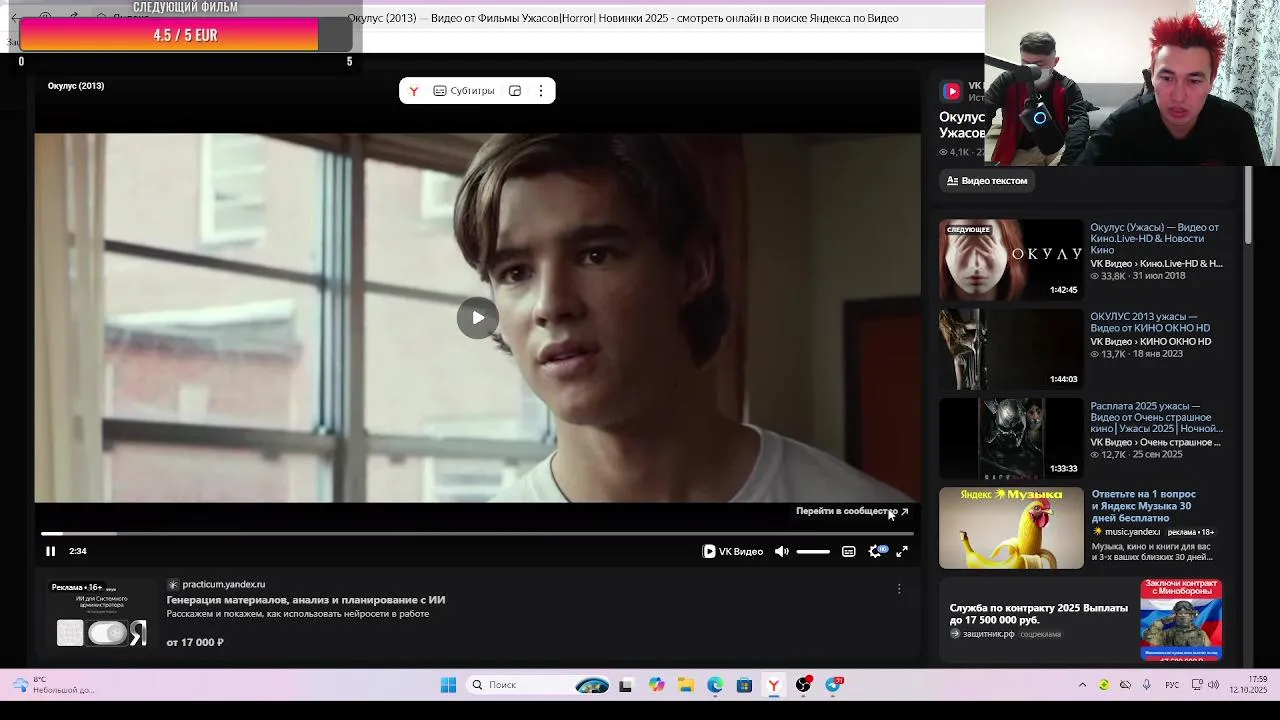Click the Расплата 2025 ужасы video title
This screenshot has width=1280, height=720.
click(1156, 417)
